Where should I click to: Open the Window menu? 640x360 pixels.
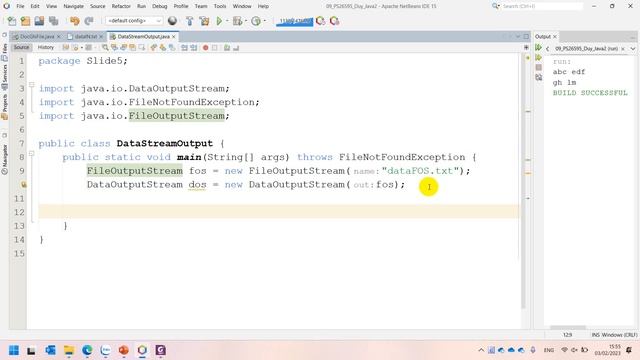click(x=242, y=6)
